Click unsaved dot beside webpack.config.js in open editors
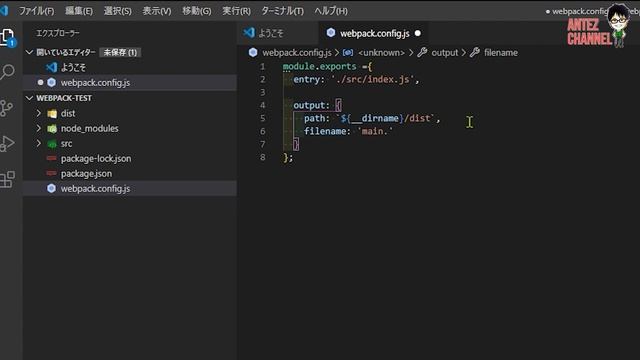The image size is (640, 360). tap(40, 82)
